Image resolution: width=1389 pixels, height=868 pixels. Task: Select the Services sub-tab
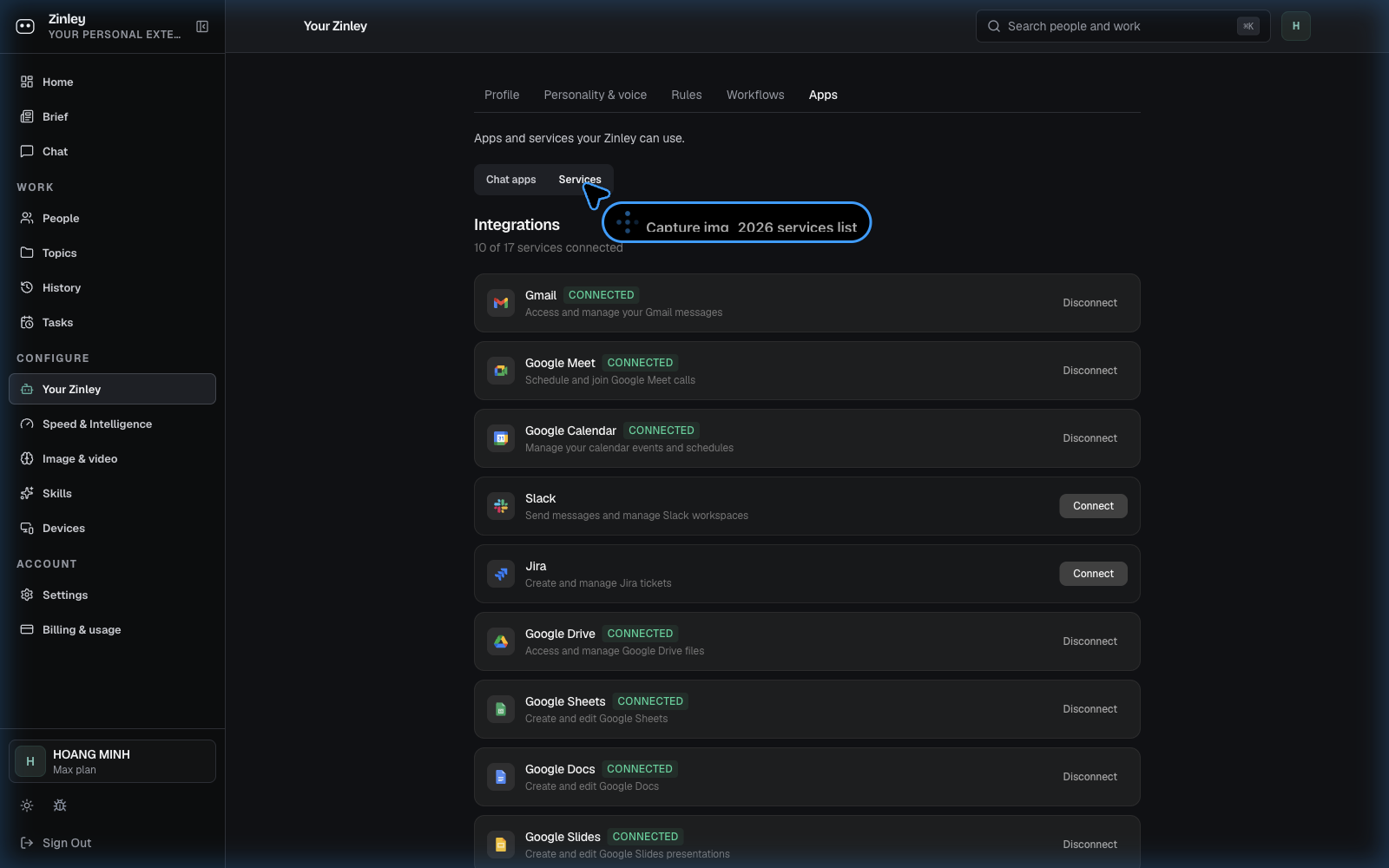(580, 180)
